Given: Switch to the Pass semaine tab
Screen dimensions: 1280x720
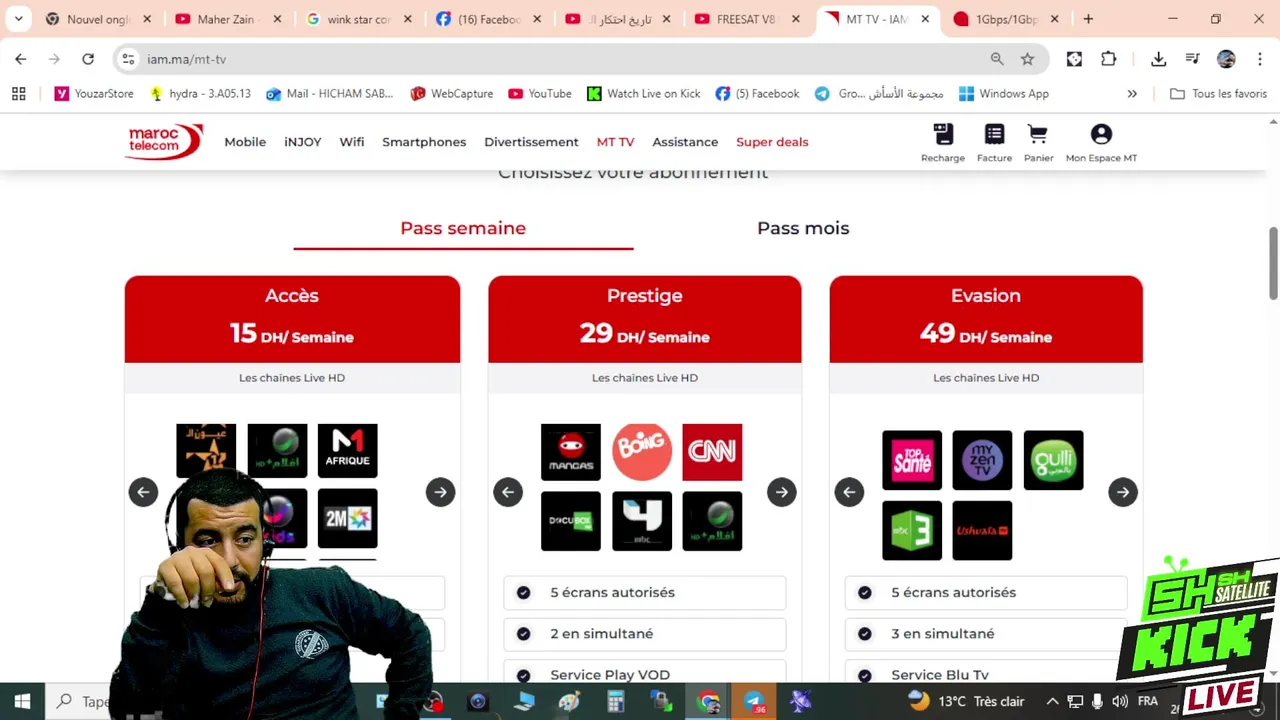Looking at the screenshot, I should point(463,228).
